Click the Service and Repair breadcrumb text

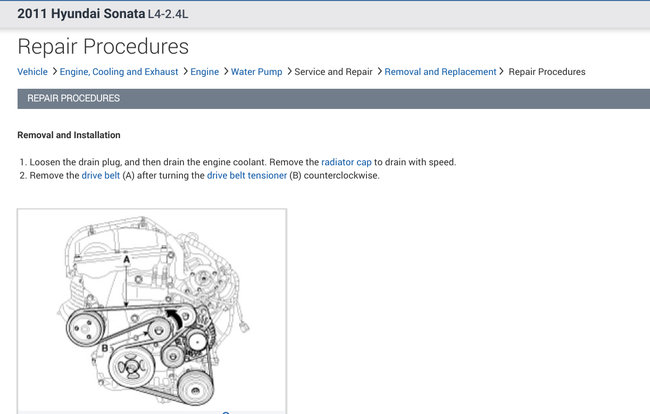point(333,72)
